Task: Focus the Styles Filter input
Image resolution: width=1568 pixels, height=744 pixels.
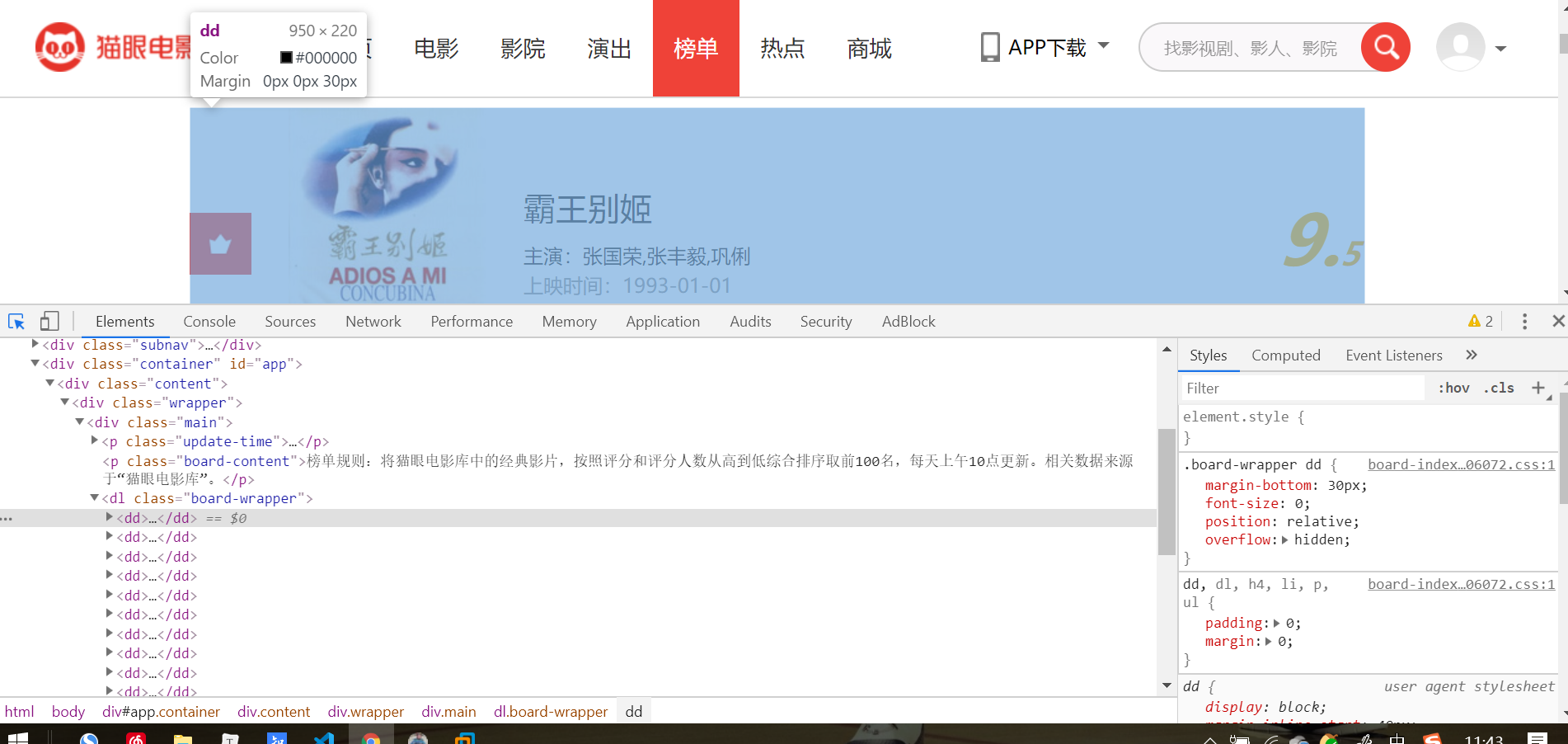Action: click(x=1303, y=388)
